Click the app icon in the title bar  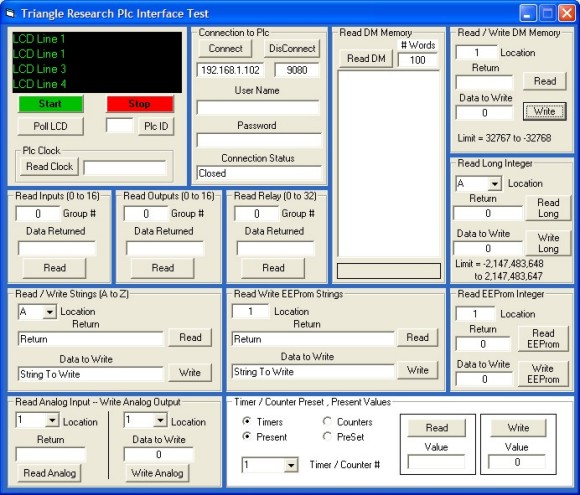(10, 14)
